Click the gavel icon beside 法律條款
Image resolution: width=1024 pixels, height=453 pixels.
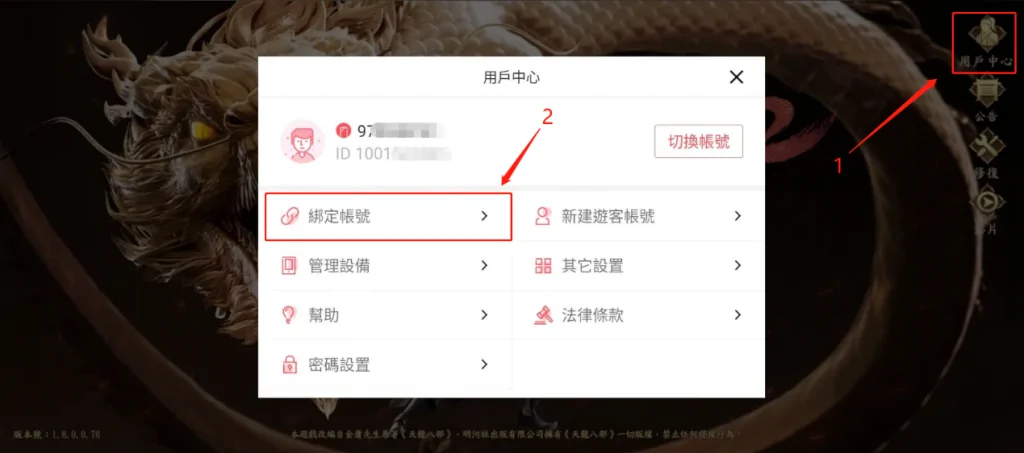[543, 315]
